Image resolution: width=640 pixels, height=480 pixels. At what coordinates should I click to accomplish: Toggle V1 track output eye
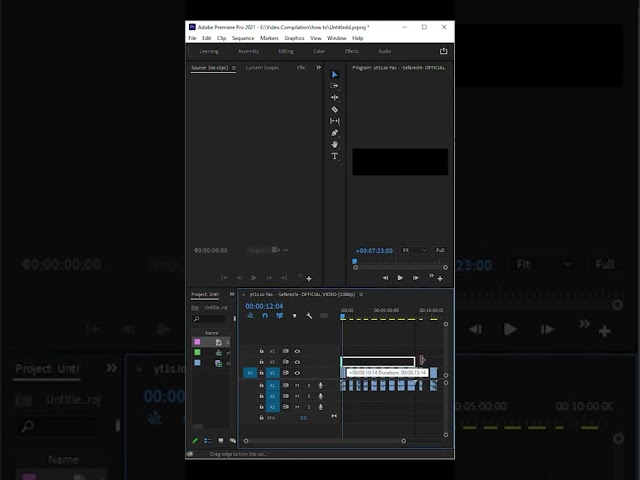coord(297,373)
